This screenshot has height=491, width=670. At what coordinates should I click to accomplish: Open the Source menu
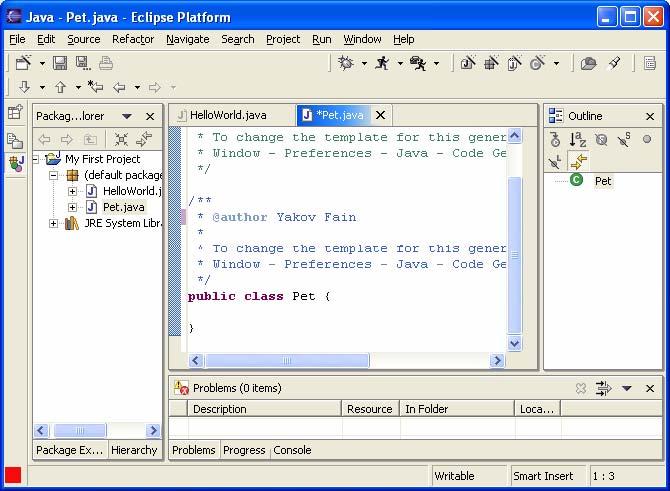pyautogui.click(x=84, y=39)
